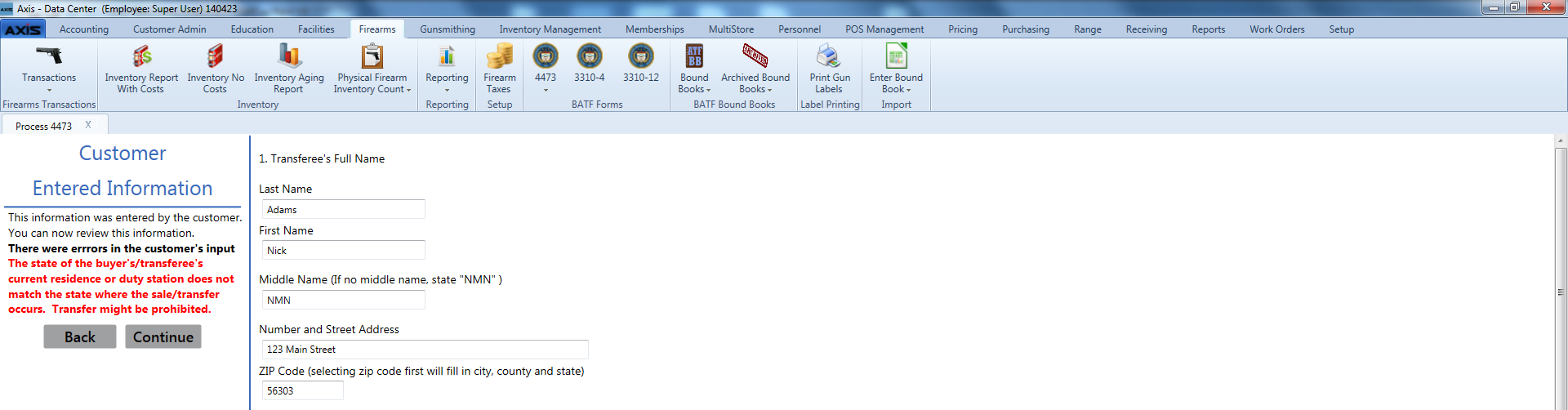The height and width of the screenshot is (410, 1568).
Task: Click the Last Name field
Action: pos(343,209)
